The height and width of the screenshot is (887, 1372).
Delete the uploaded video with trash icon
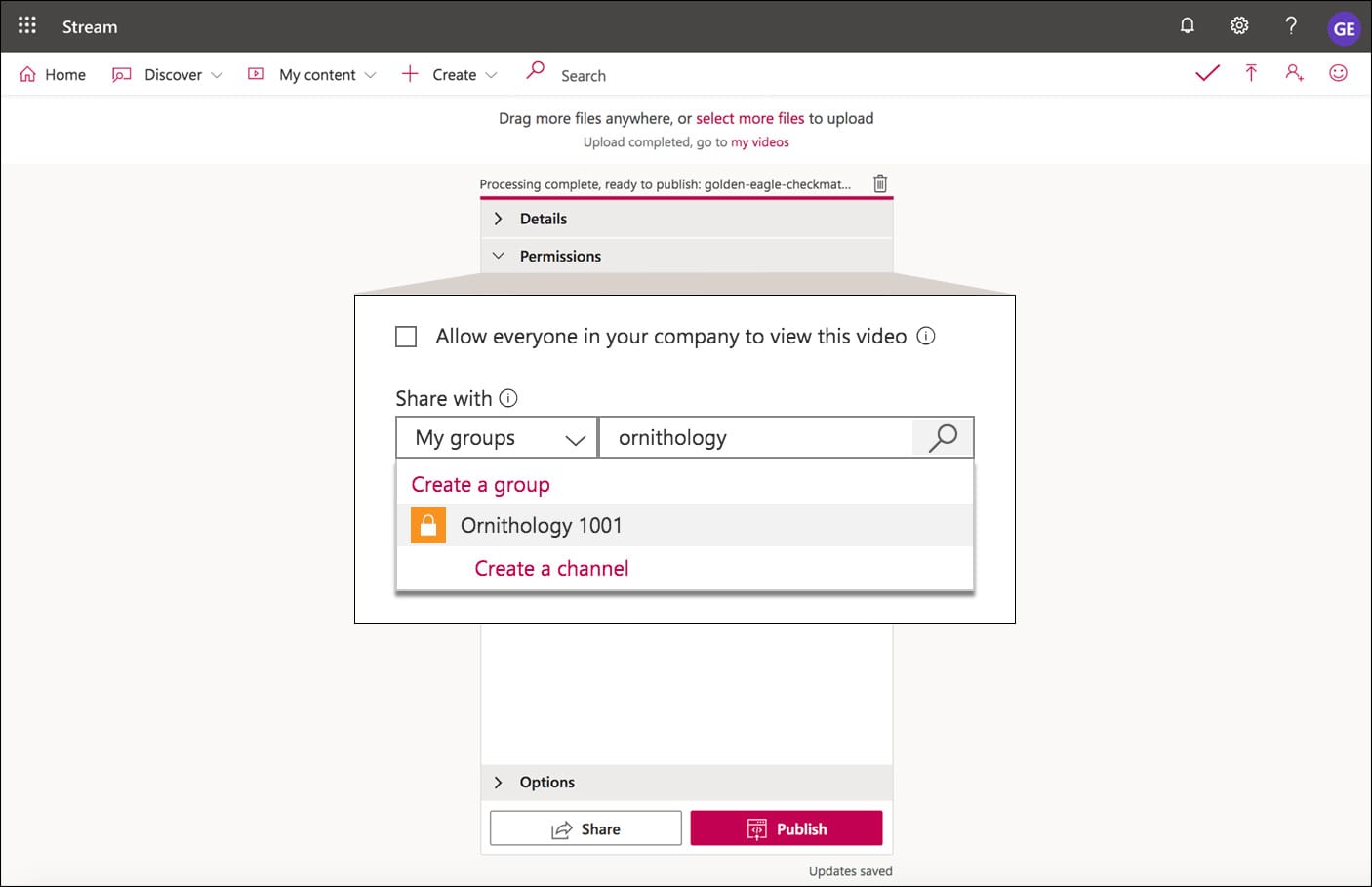tap(880, 183)
